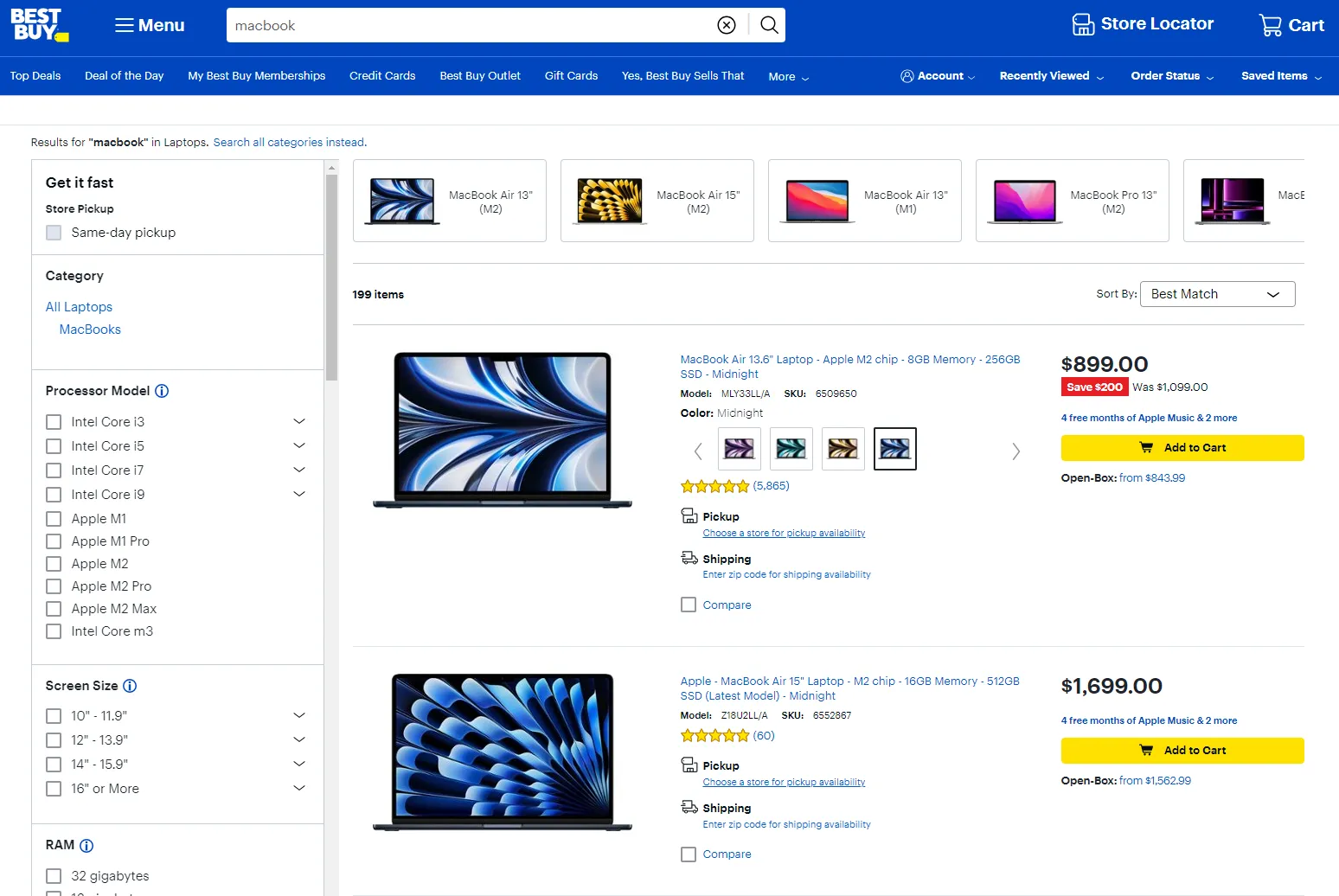Open the More navigation dropdown
Viewport: 1339px width, 896px height.
(789, 77)
